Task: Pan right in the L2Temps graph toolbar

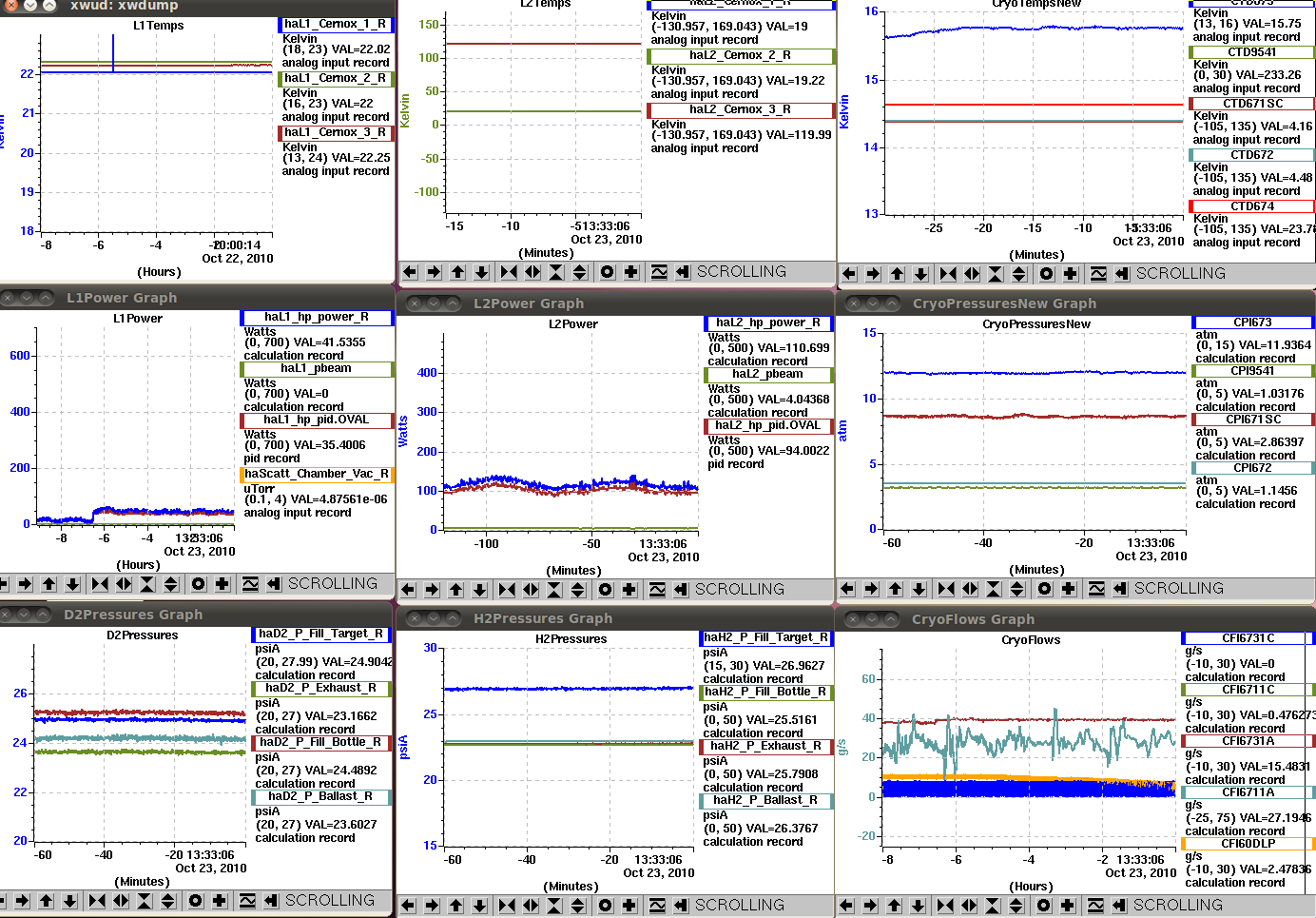Action: [434, 272]
